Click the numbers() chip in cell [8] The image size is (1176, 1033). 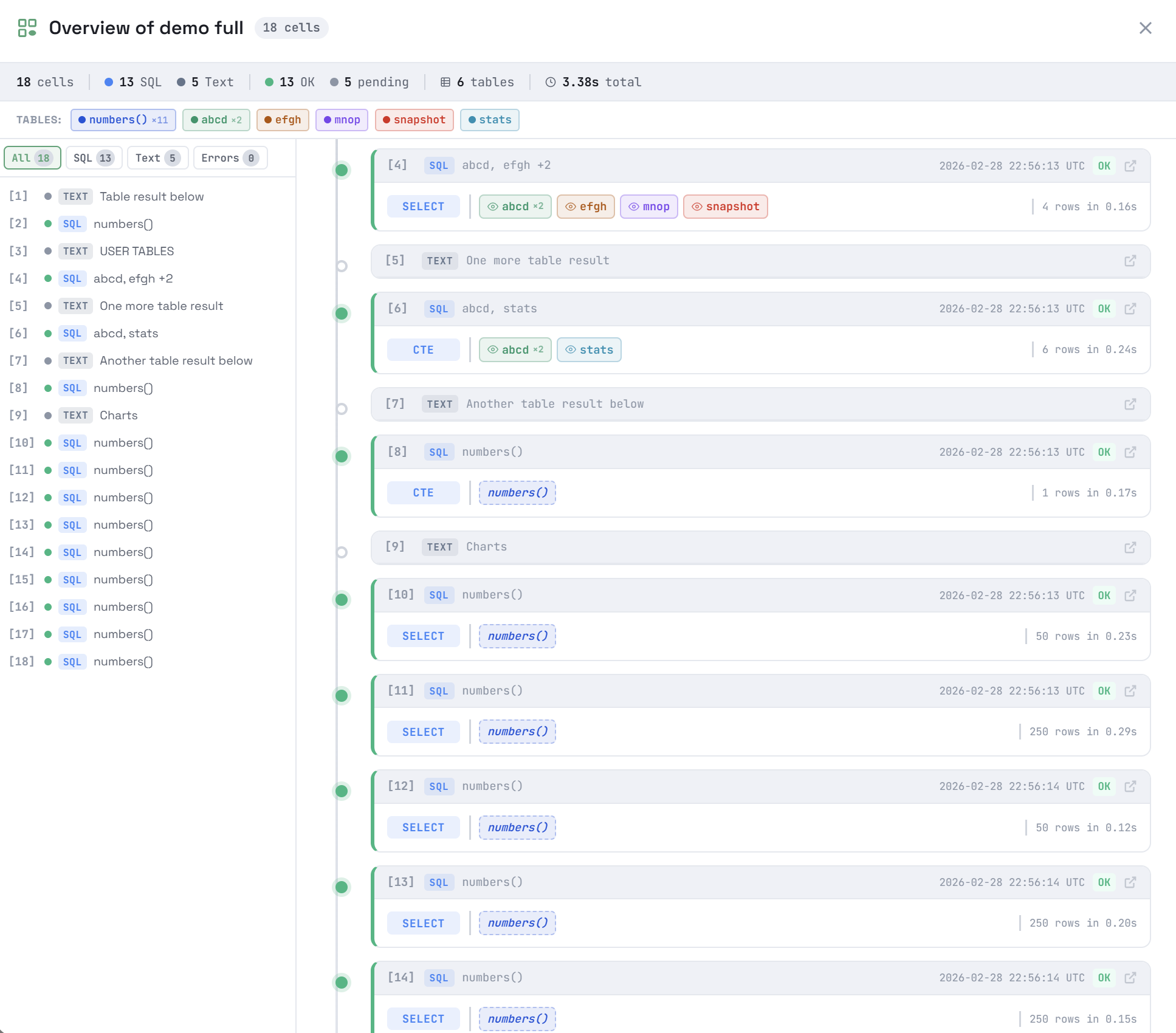click(x=517, y=493)
